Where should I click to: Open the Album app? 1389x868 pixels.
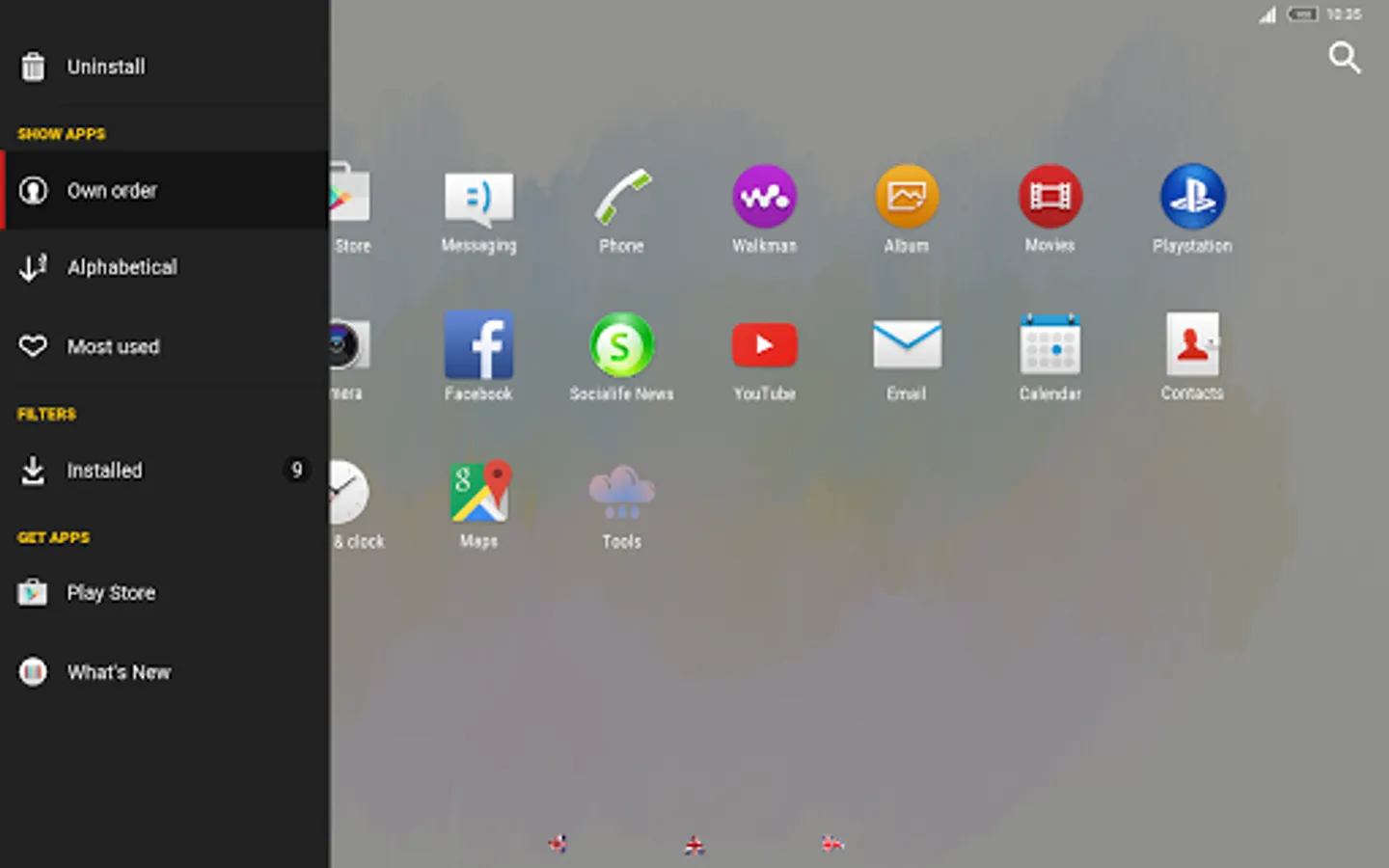click(907, 211)
